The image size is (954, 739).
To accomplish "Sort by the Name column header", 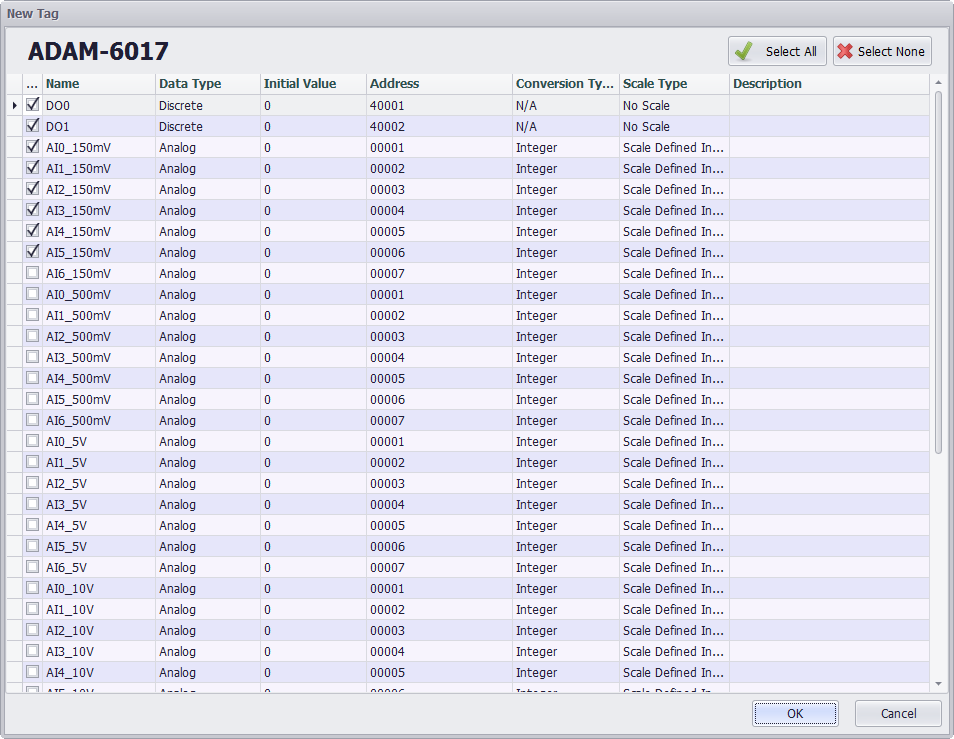I will [98, 84].
